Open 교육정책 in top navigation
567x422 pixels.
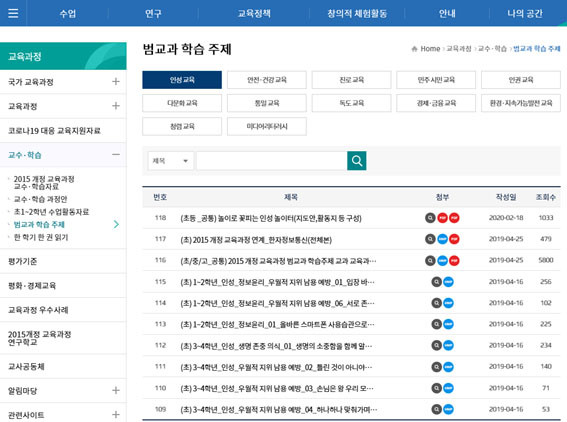click(254, 13)
